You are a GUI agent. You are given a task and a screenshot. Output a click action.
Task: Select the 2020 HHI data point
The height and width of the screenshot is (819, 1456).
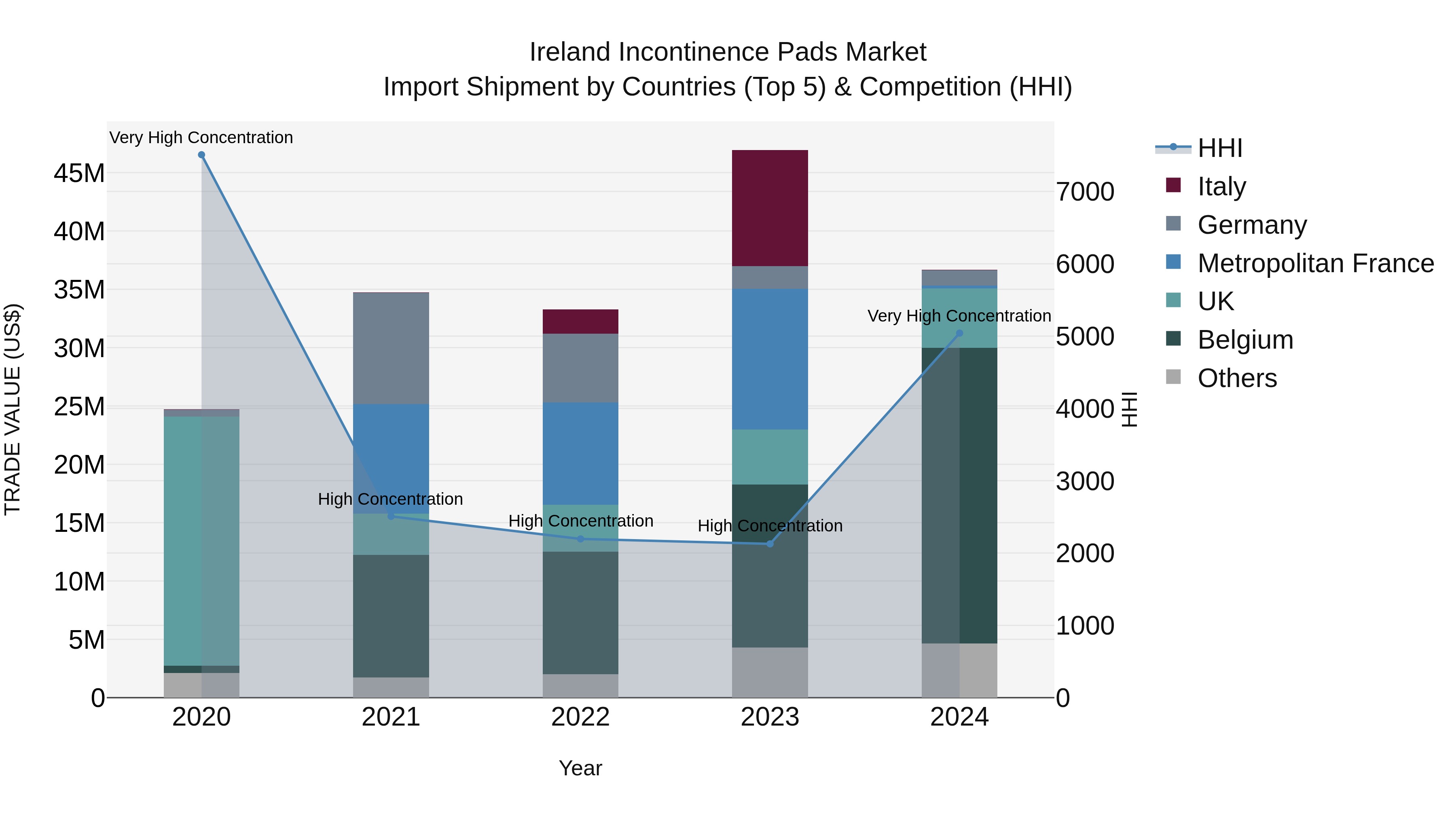pos(201,155)
